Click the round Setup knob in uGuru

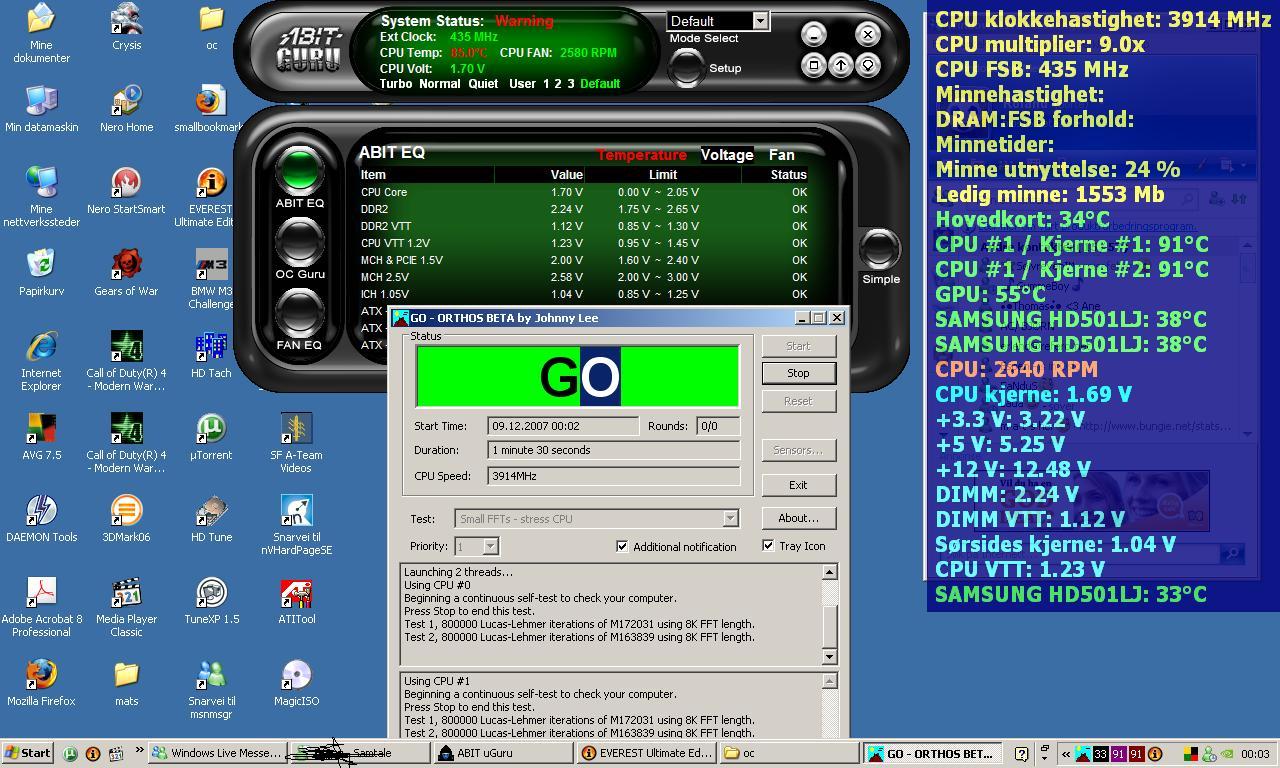[x=686, y=67]
